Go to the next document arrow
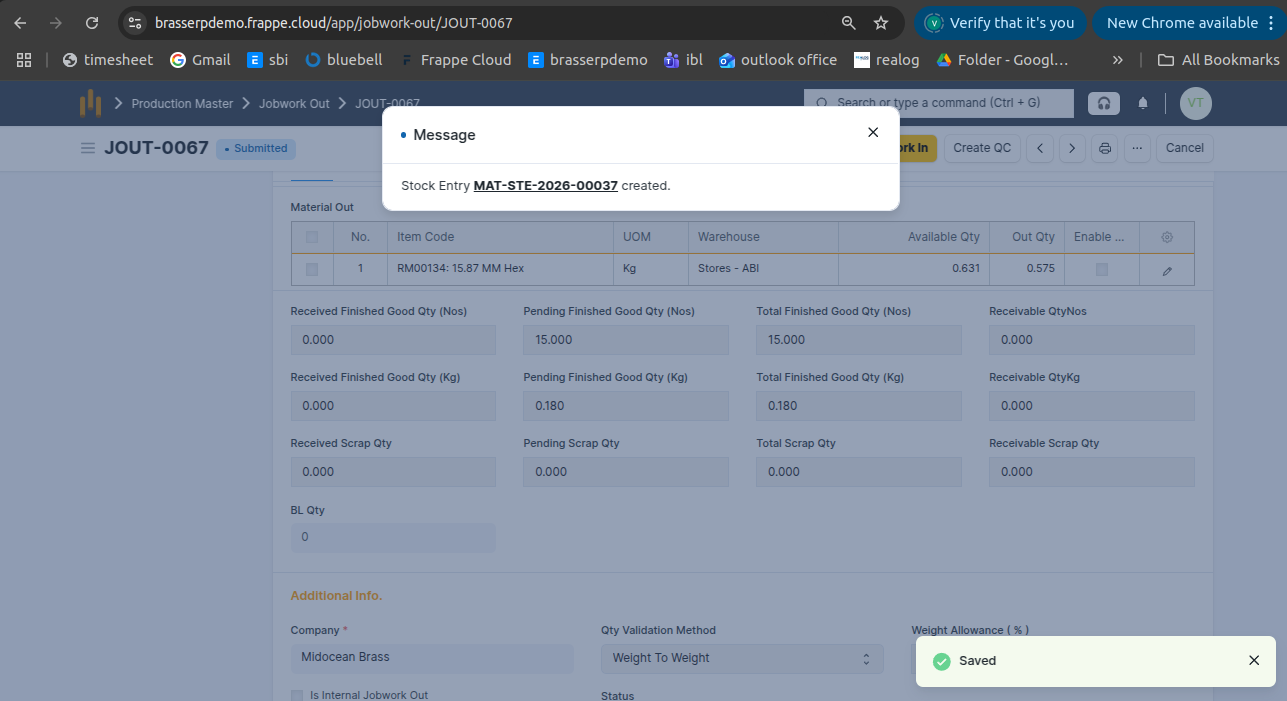1287x701 pixels. (x=1072, y=148)
